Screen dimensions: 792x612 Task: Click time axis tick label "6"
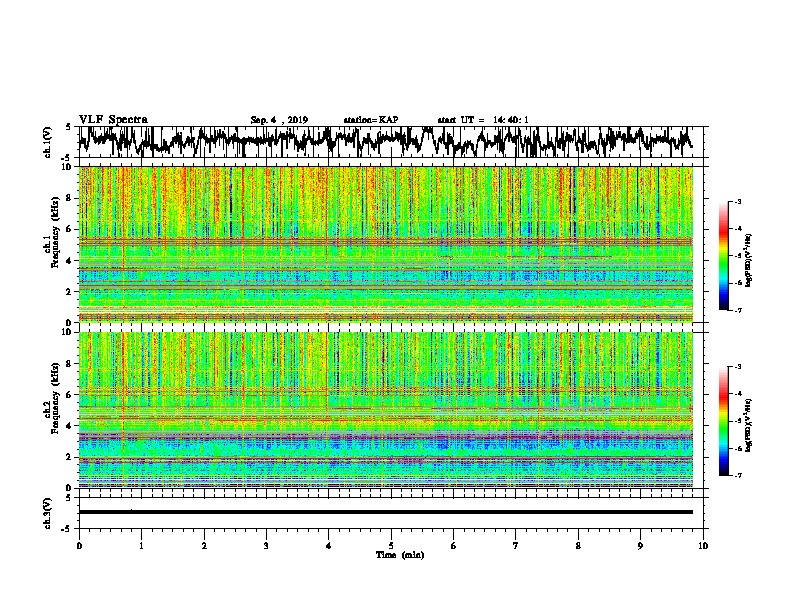click(453, 546)
